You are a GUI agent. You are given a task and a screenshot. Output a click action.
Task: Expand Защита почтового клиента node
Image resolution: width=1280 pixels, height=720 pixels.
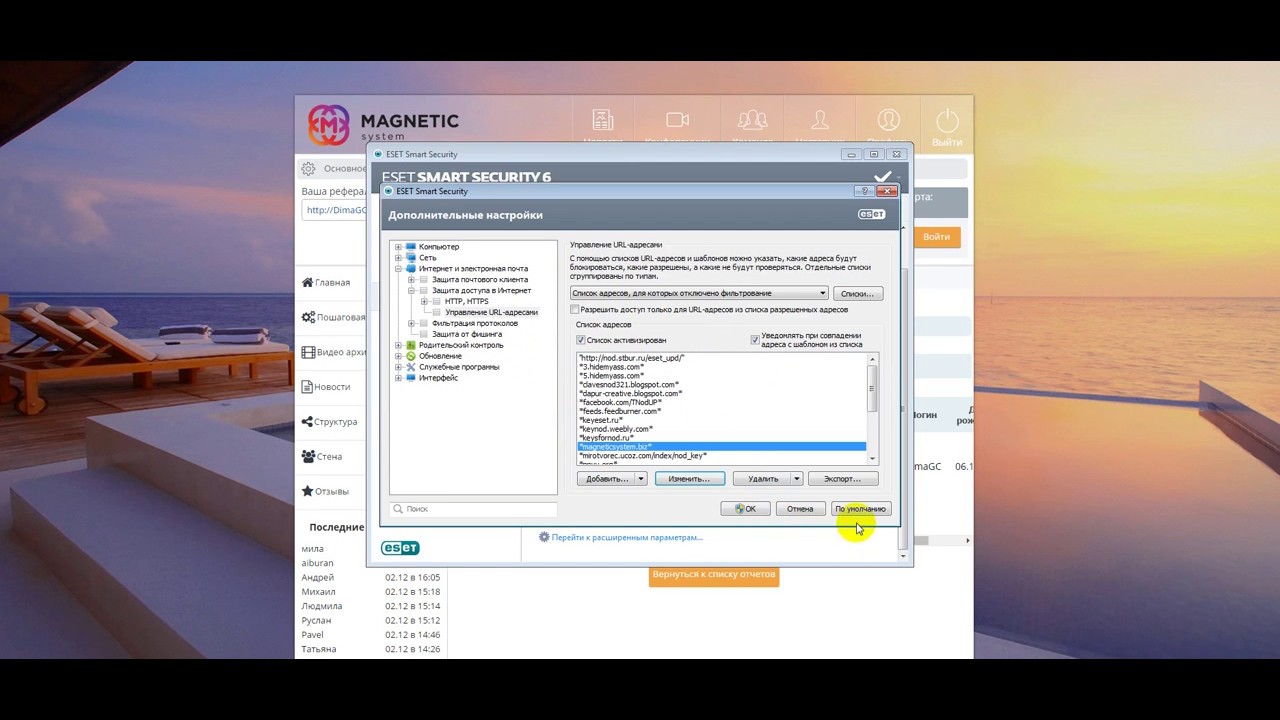pyautogui.click(x=411, y=280)
